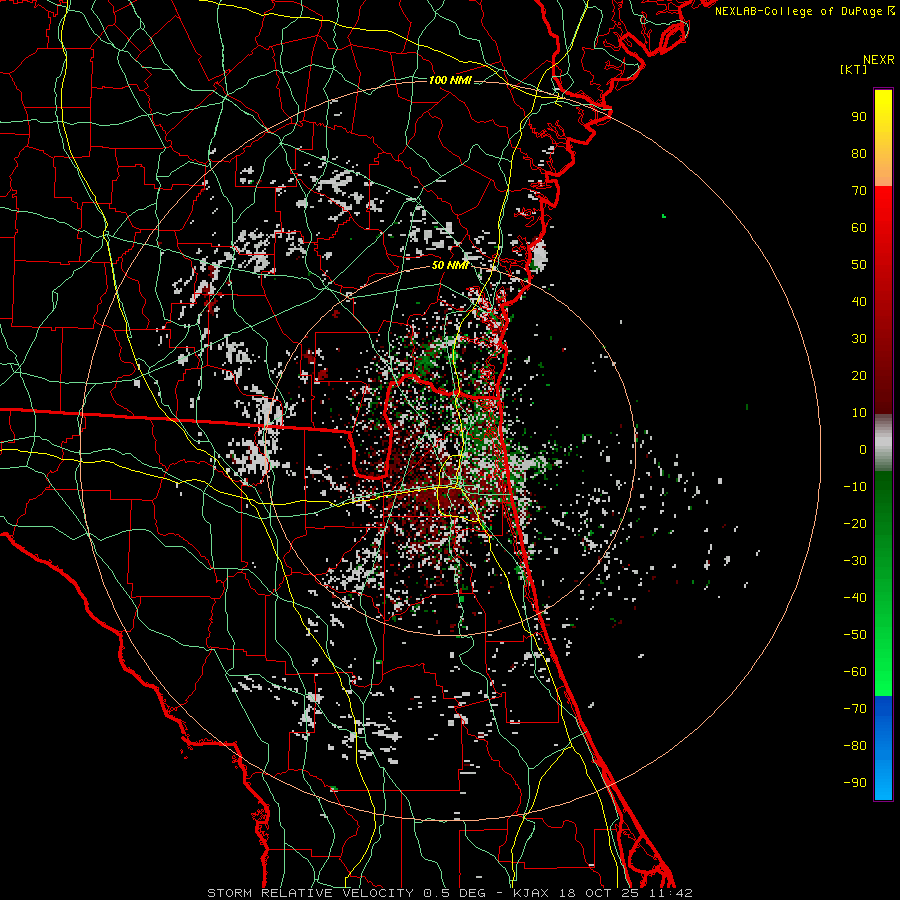Click the 50 NMI range ring label
900x900 pixels.
450,265
